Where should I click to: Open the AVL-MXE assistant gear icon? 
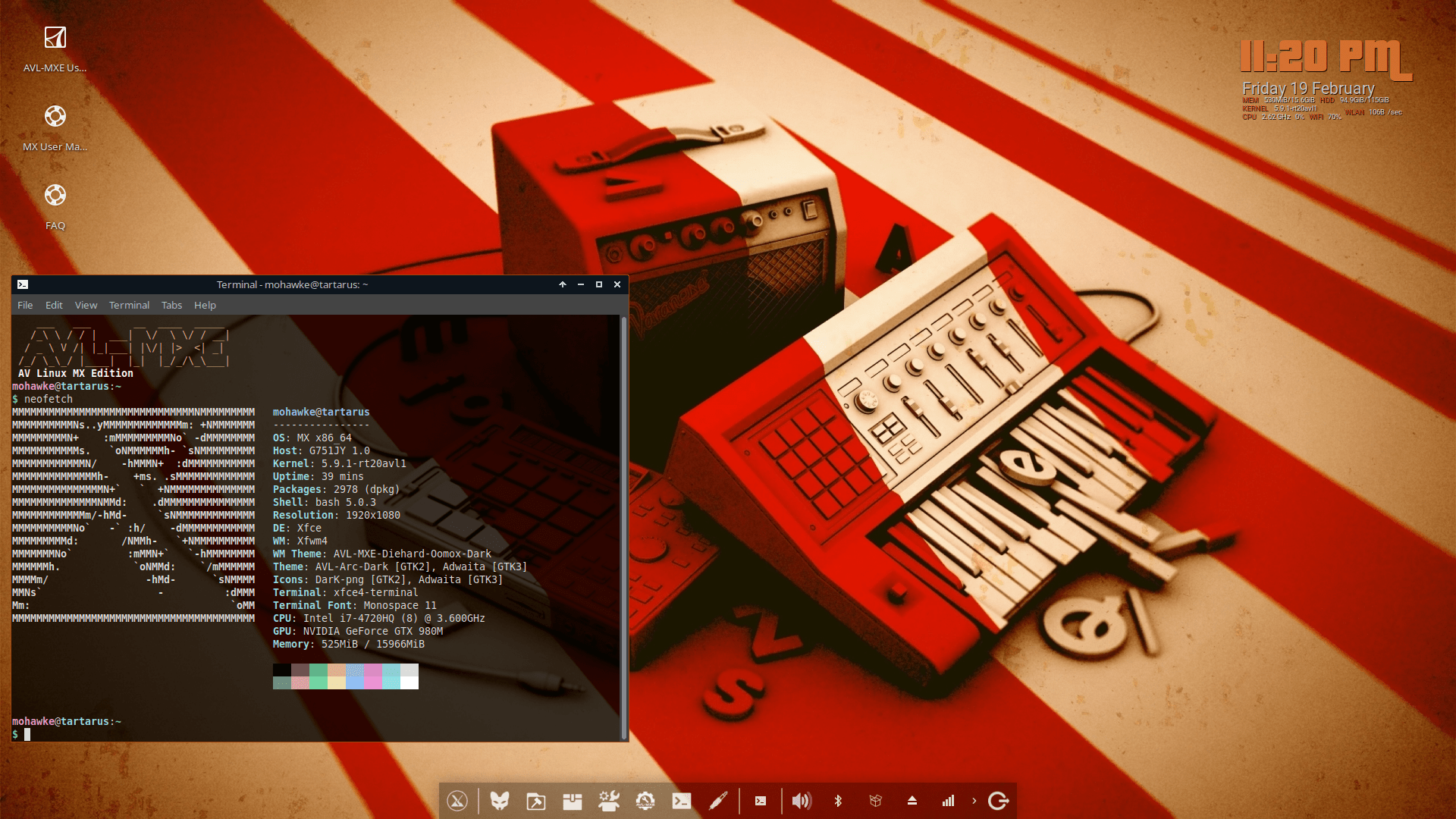click(645, 801)
